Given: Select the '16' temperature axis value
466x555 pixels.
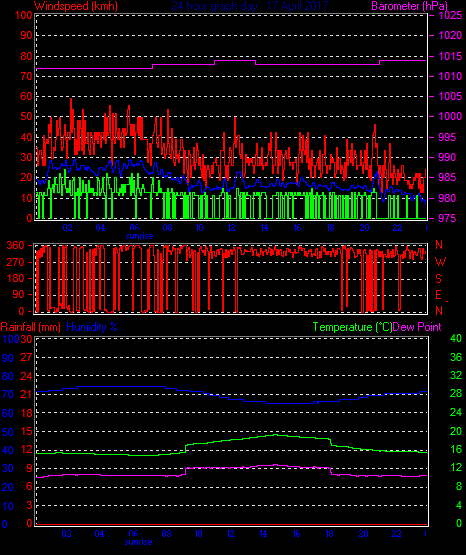Looking at the screenshot, I should pos(456,449).
